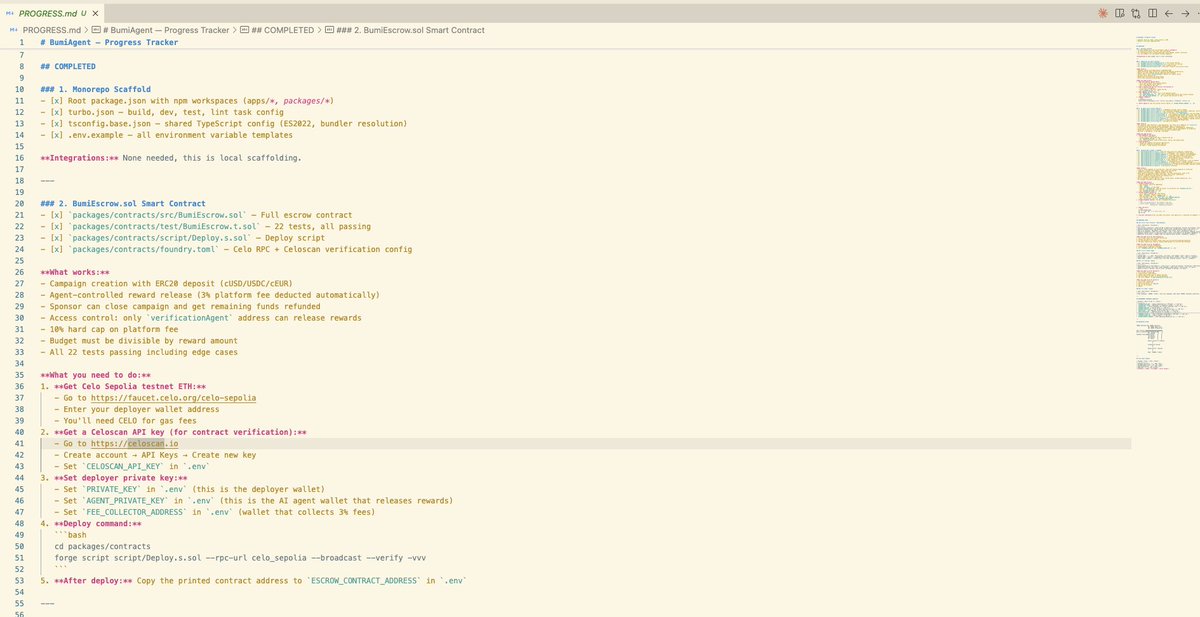Split the editor right

[x=1151, y=13]
